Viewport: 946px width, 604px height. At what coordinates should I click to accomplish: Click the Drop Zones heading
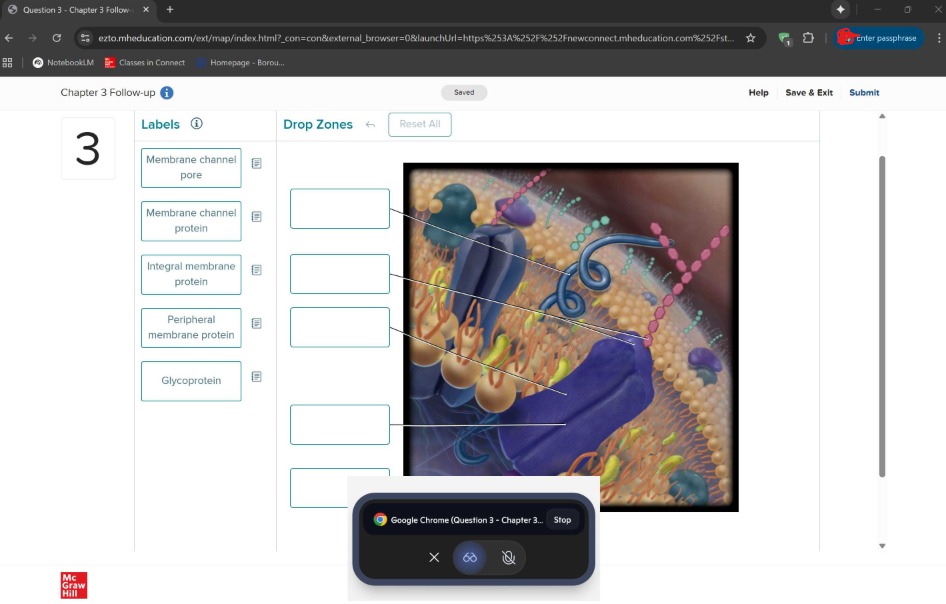pyautogui.click(x=318, y=124)
